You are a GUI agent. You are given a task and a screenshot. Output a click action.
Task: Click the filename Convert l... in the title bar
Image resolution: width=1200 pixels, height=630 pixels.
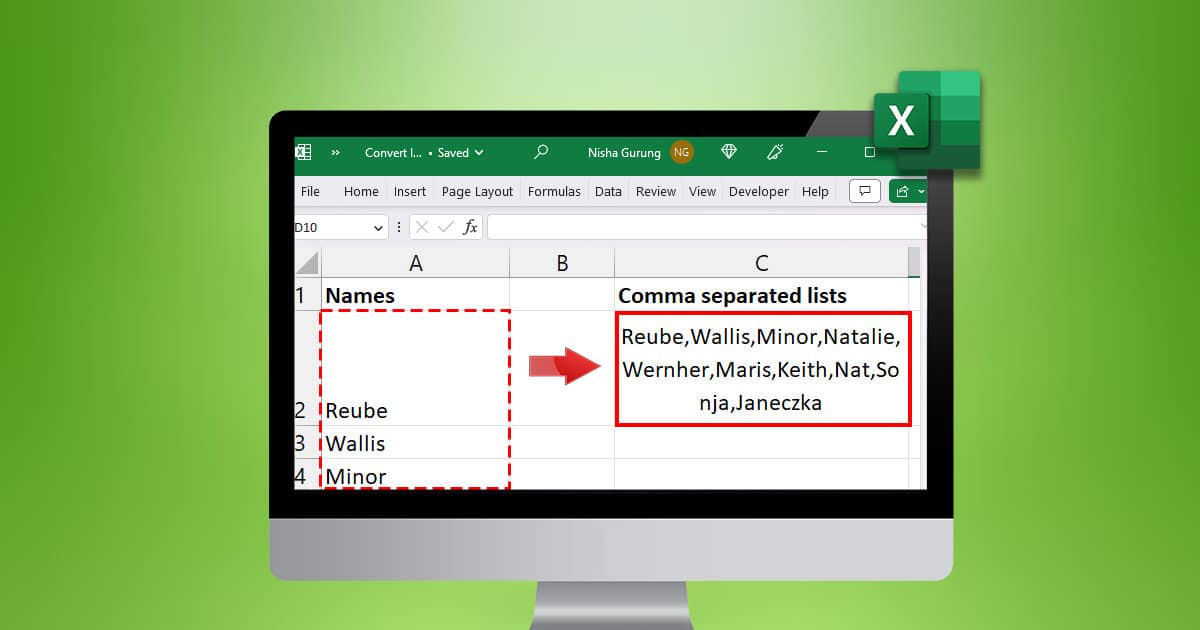[392, 152]
